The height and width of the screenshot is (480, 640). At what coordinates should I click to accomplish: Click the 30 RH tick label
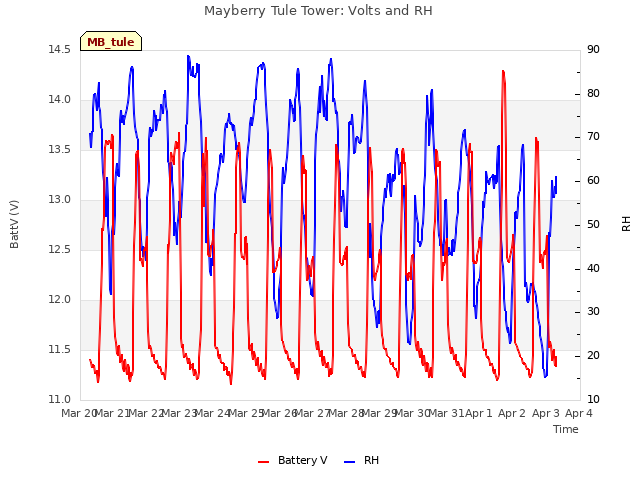[x=593, y=312]
